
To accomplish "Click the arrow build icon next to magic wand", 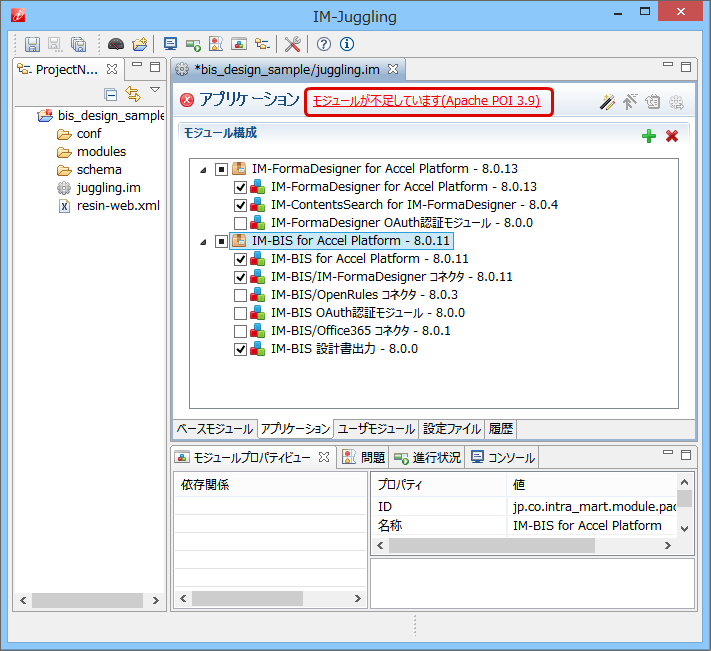I will [x=630, y=102].
